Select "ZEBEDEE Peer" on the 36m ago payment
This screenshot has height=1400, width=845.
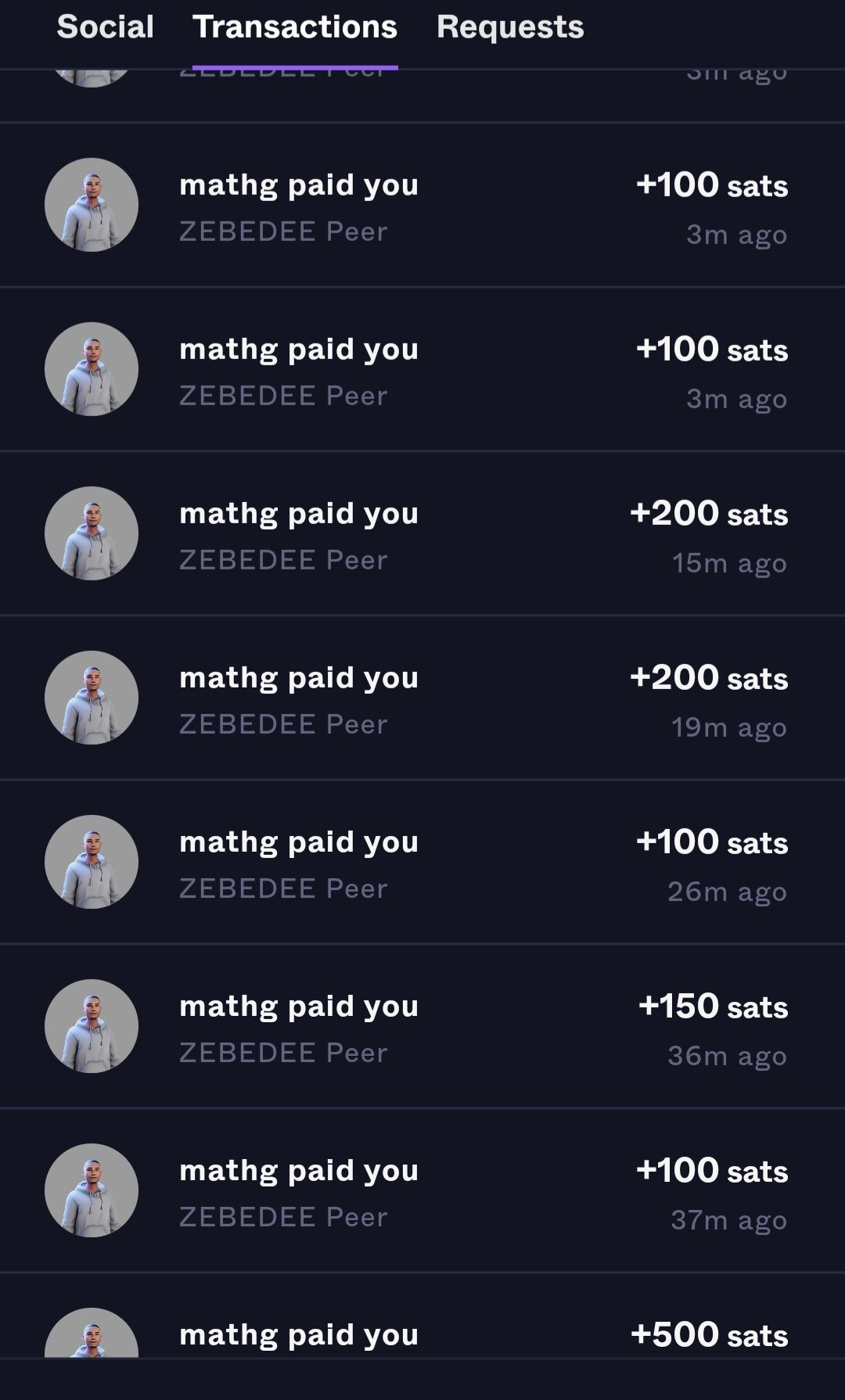coord(283,1053)
